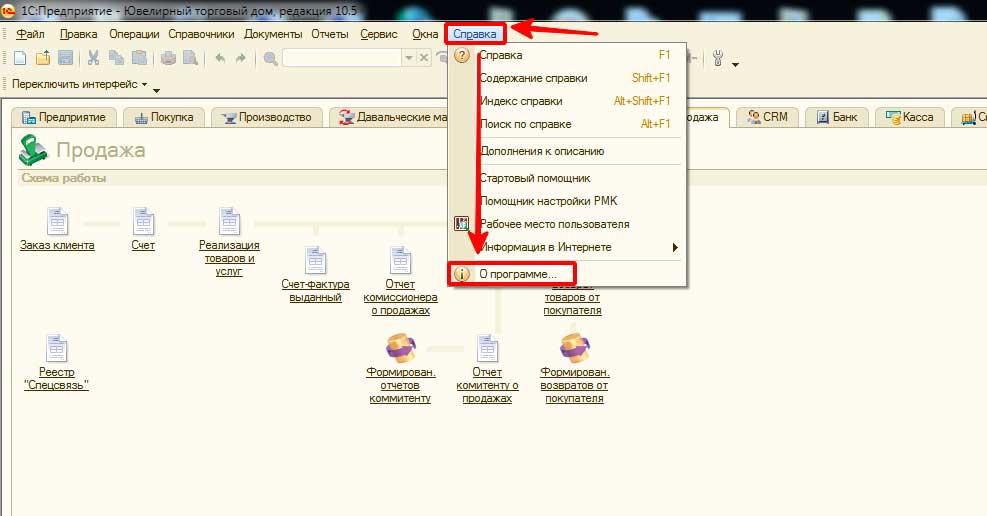Image resolution: width=987 pixels, height=516 pixels.
Task: Click the Формирован. возвратов от покупателя icon
Action: point(575,349)
